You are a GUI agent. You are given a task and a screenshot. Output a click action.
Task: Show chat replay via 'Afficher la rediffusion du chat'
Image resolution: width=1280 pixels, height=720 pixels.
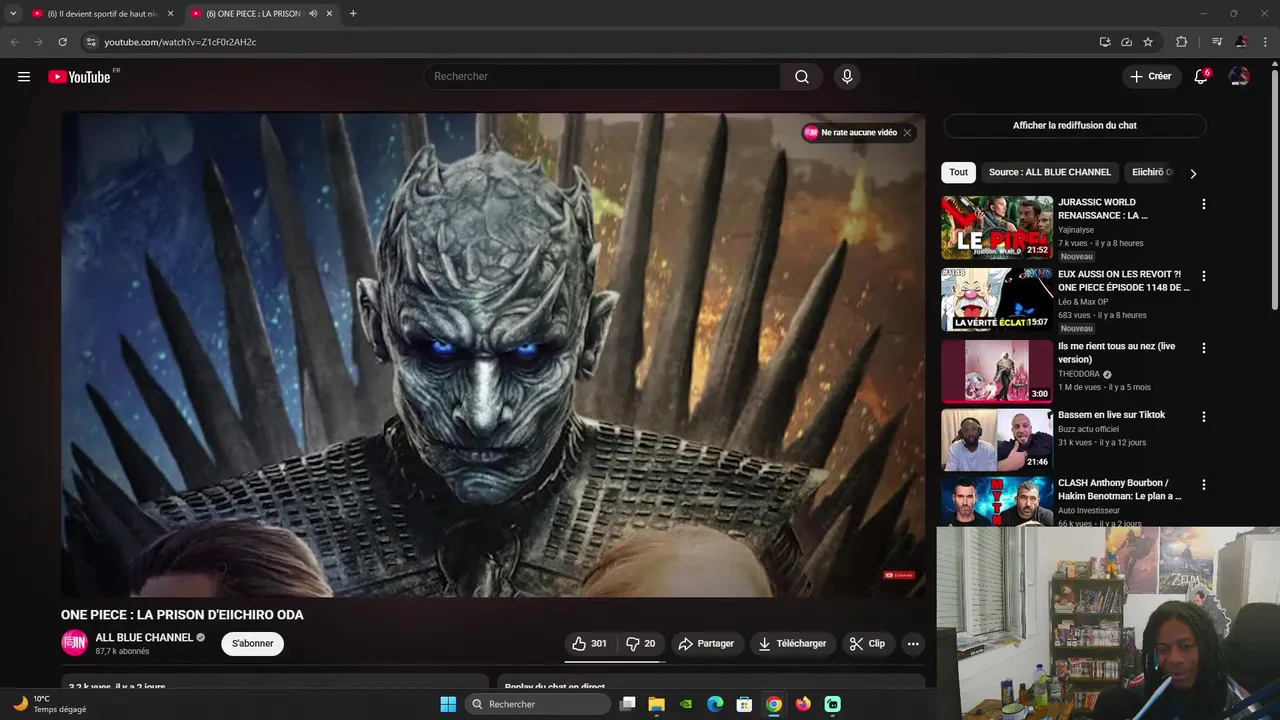pos(1075,125)
